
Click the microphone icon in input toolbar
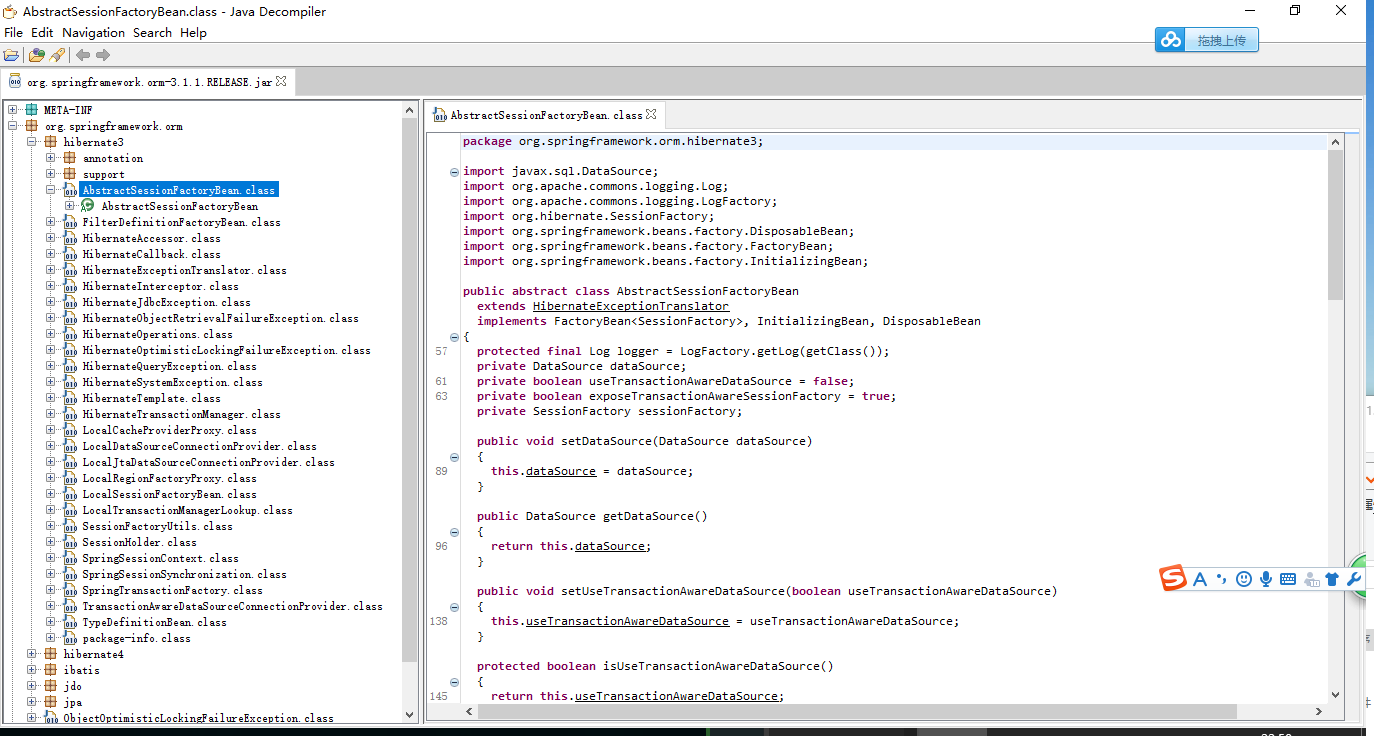tap(1265, 579)
